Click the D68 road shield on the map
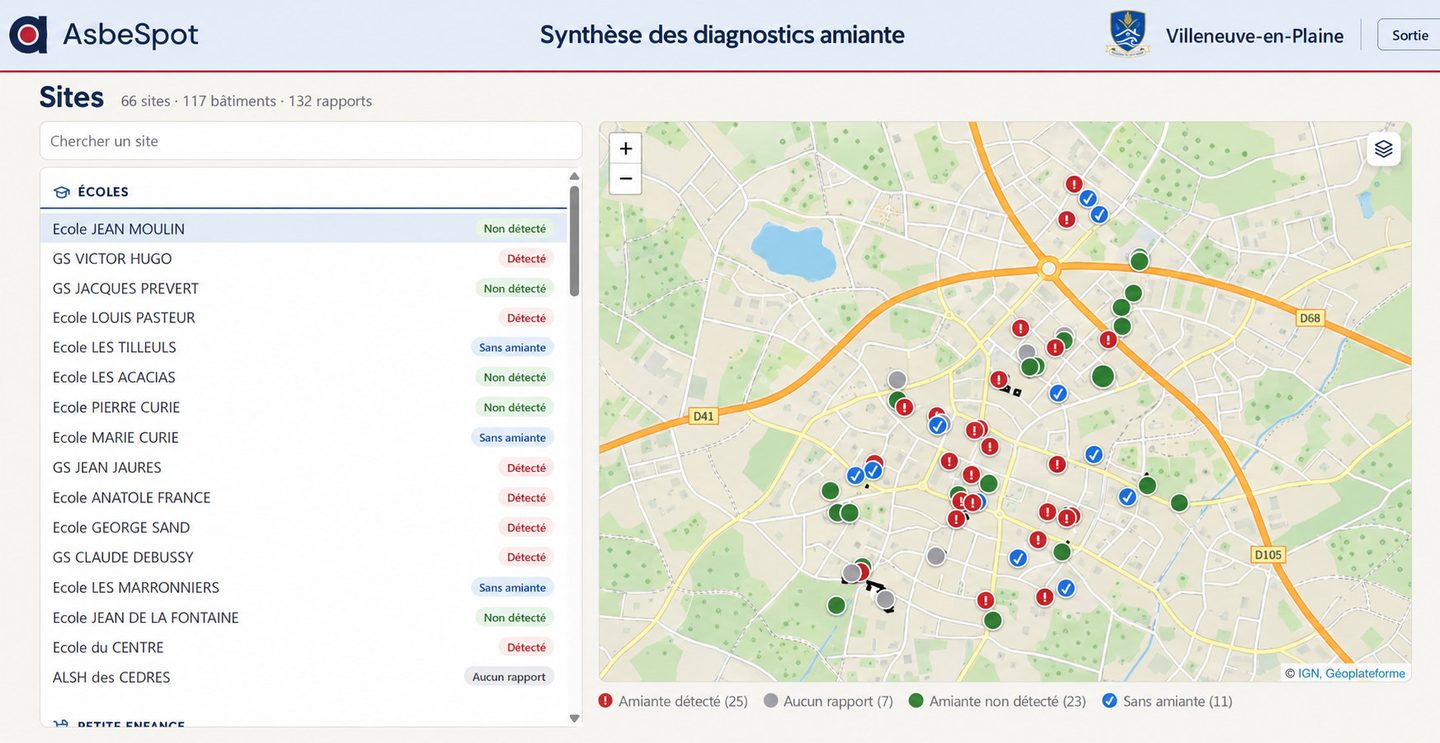This screenshot has height=743, width=1440. tap(1310, 318)
